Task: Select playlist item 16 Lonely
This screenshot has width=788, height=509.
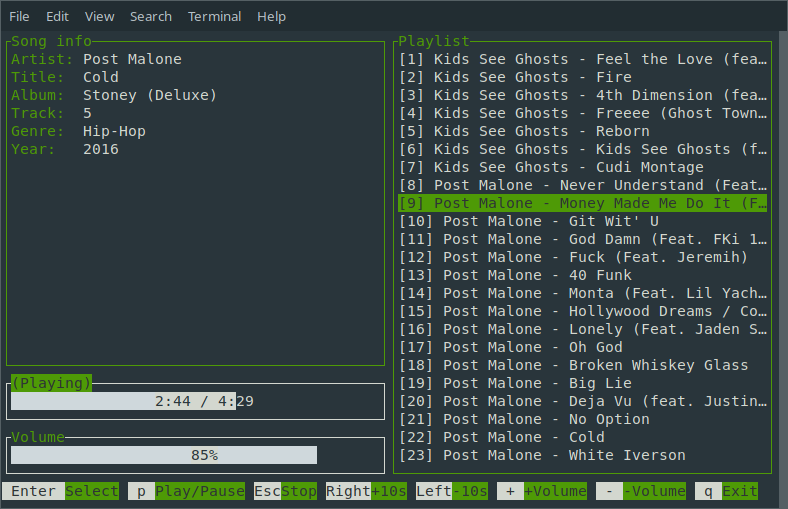Action: pos(583,330)
